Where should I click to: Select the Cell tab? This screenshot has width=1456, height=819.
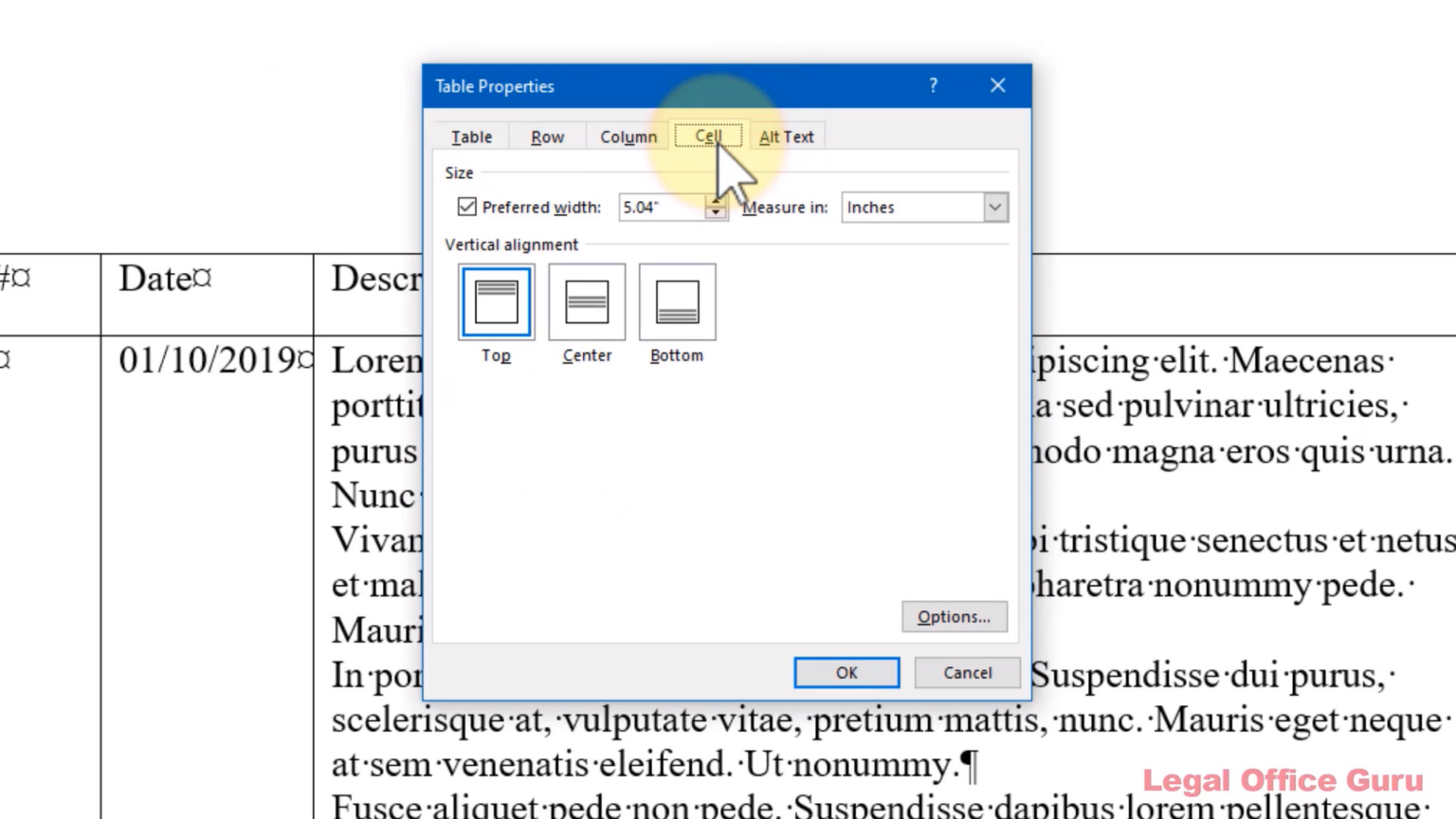(x=708, y=136)
